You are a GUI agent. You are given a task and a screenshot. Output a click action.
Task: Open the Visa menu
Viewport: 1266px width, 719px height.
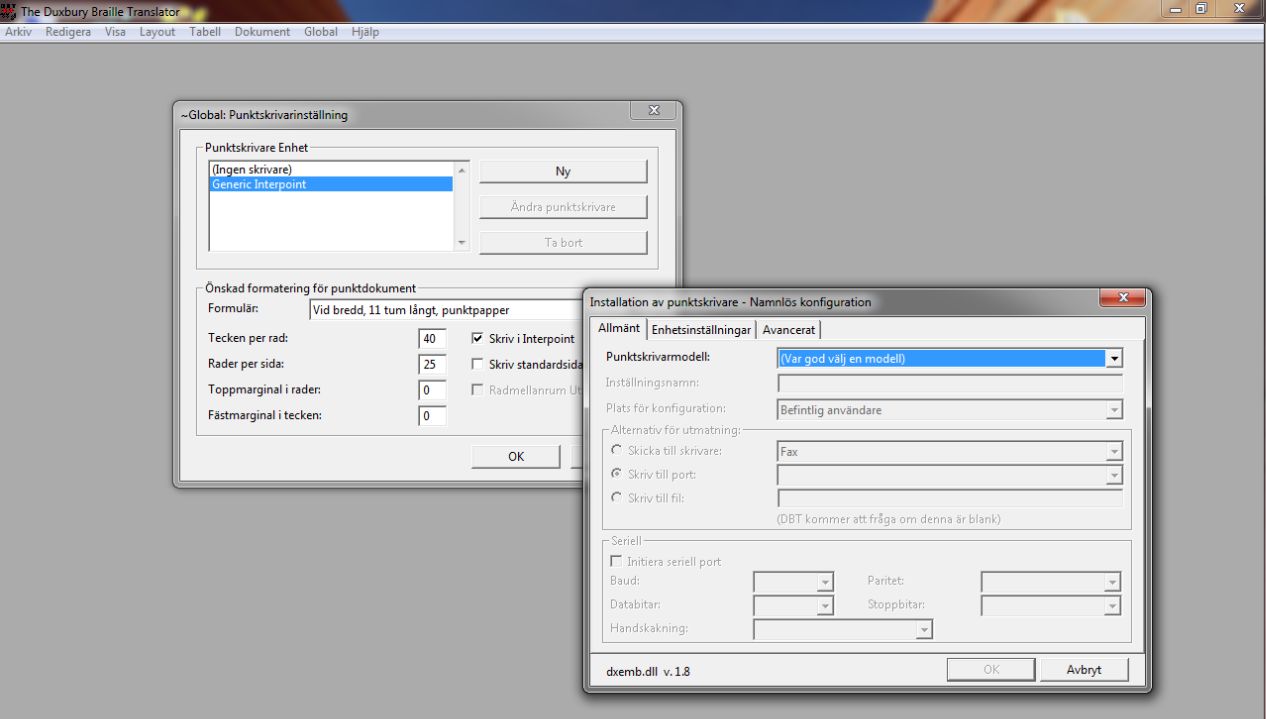coord(115,32)
